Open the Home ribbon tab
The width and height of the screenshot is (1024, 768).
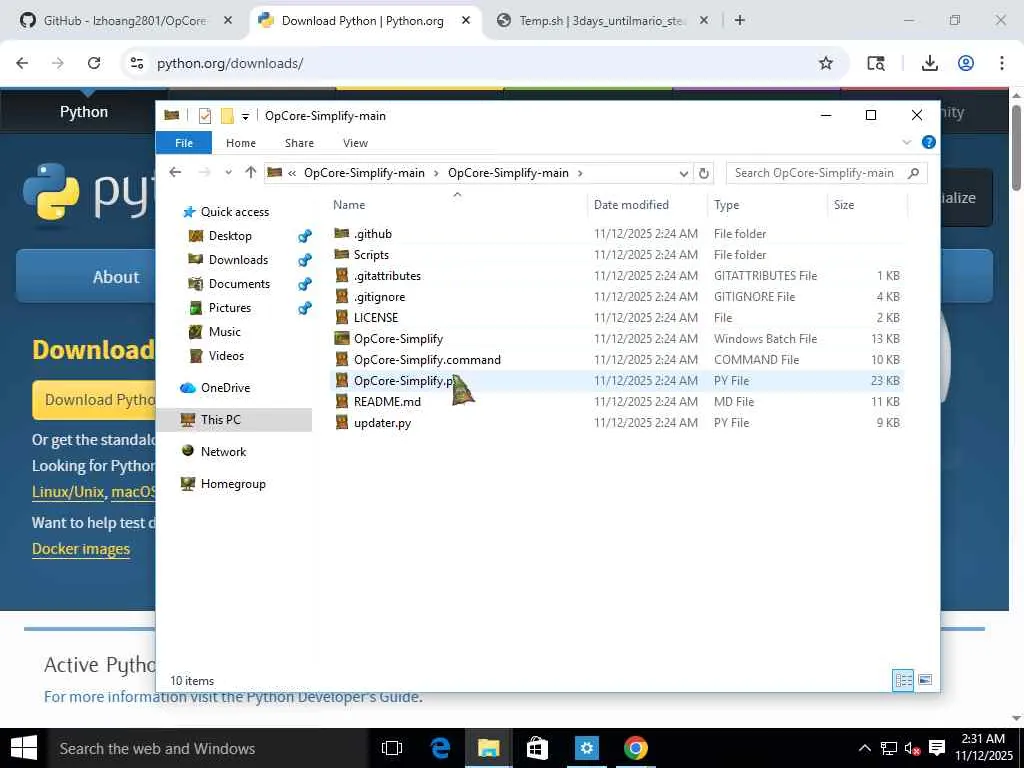[241, 142]
